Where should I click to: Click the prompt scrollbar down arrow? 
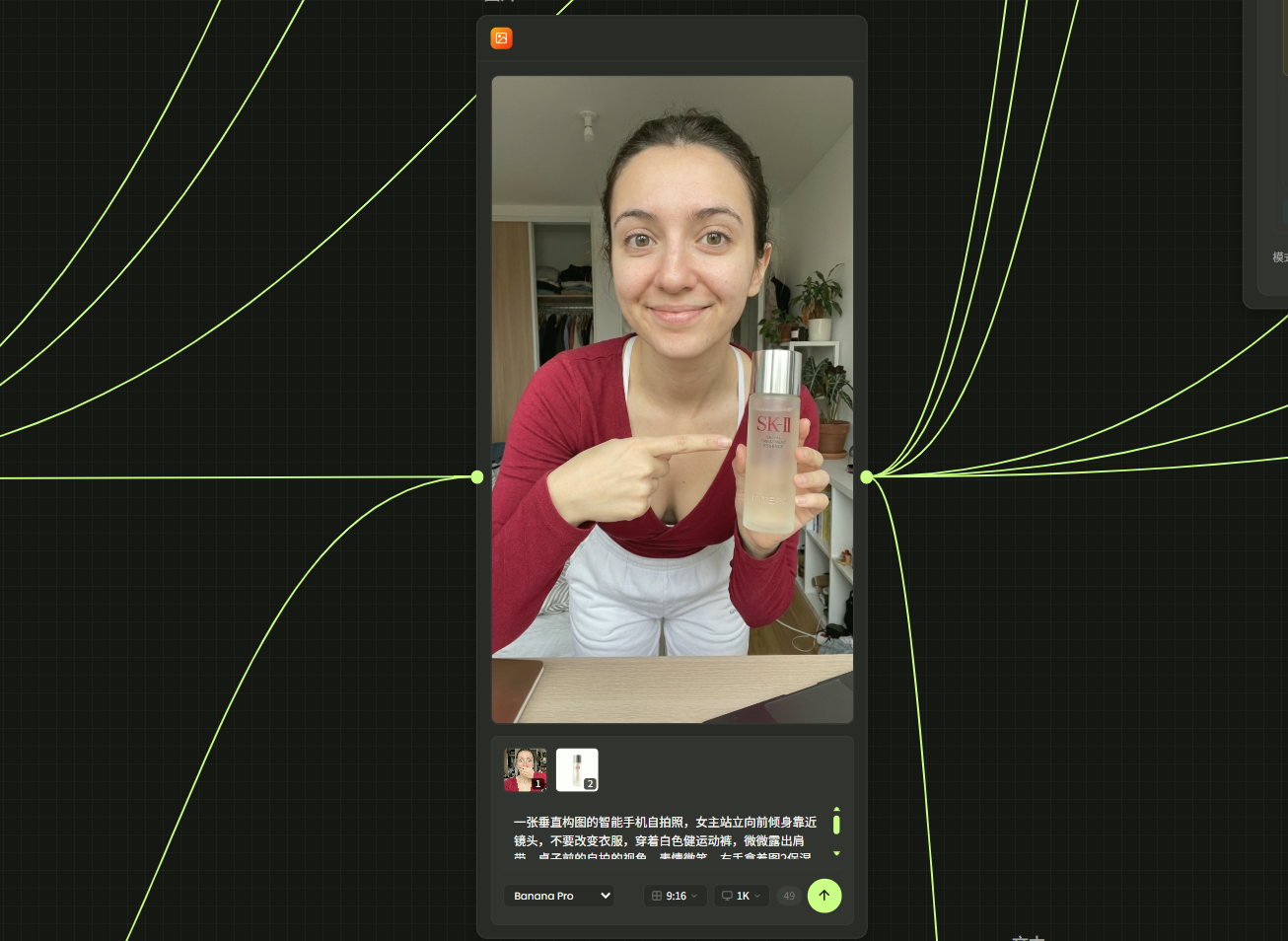click(836, 853)
